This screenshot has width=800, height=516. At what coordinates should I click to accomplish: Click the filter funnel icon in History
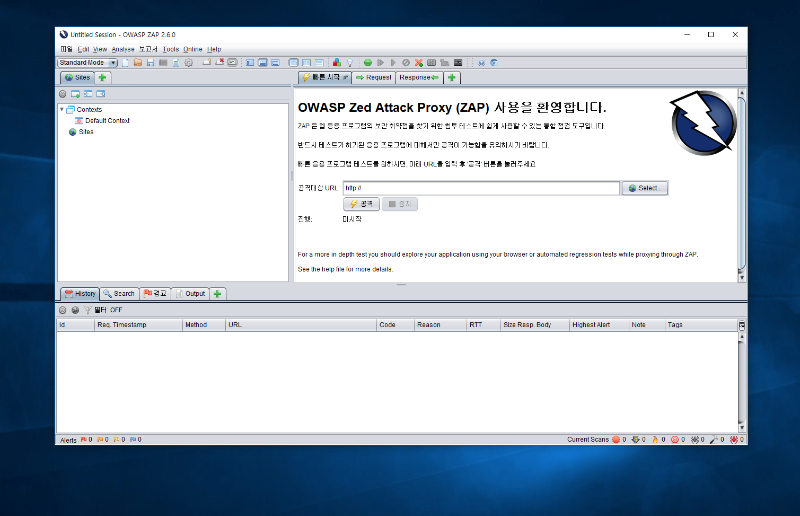[87, 310]
